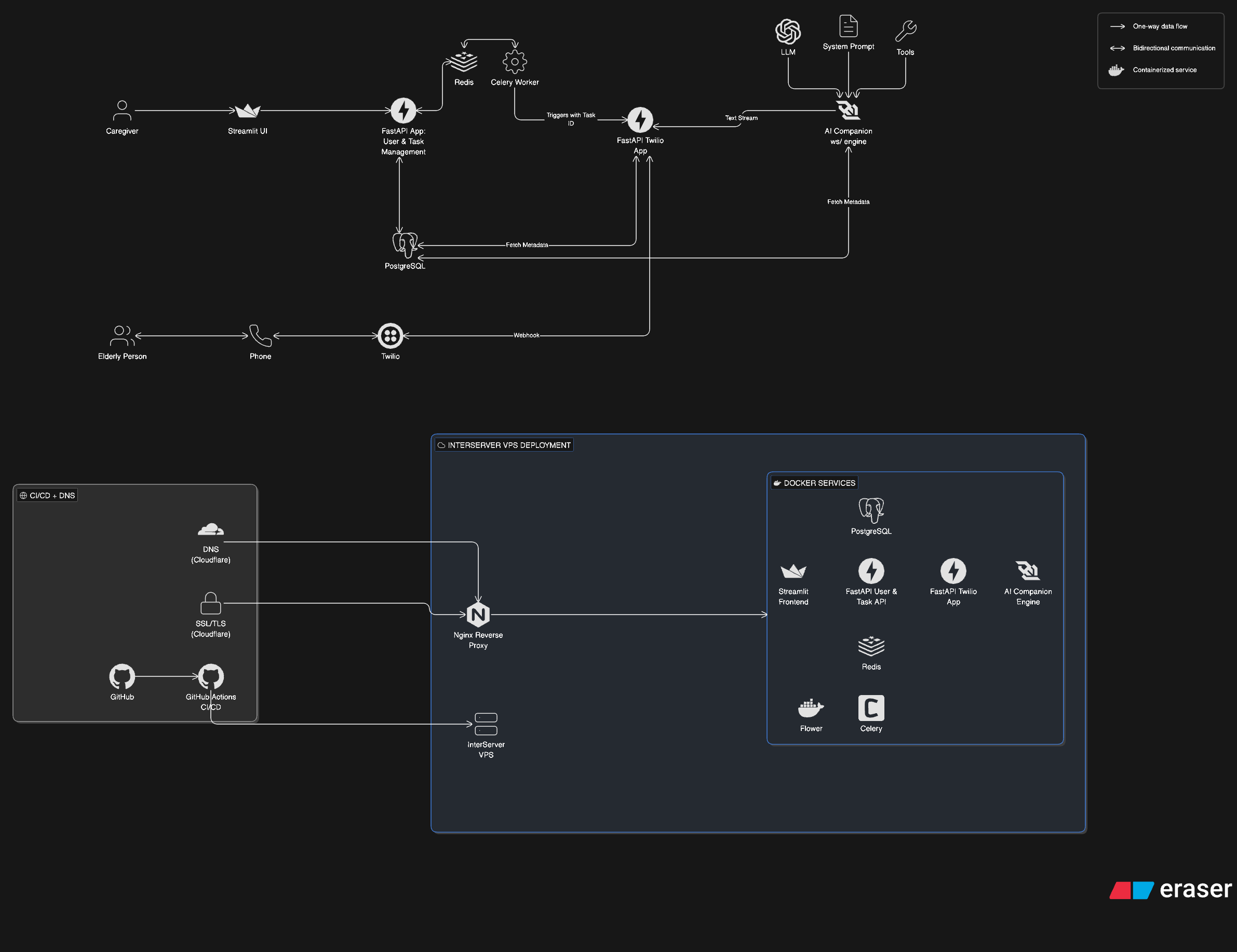Click Fetch Metadata label near AI Companion

(x=848, y=201)
